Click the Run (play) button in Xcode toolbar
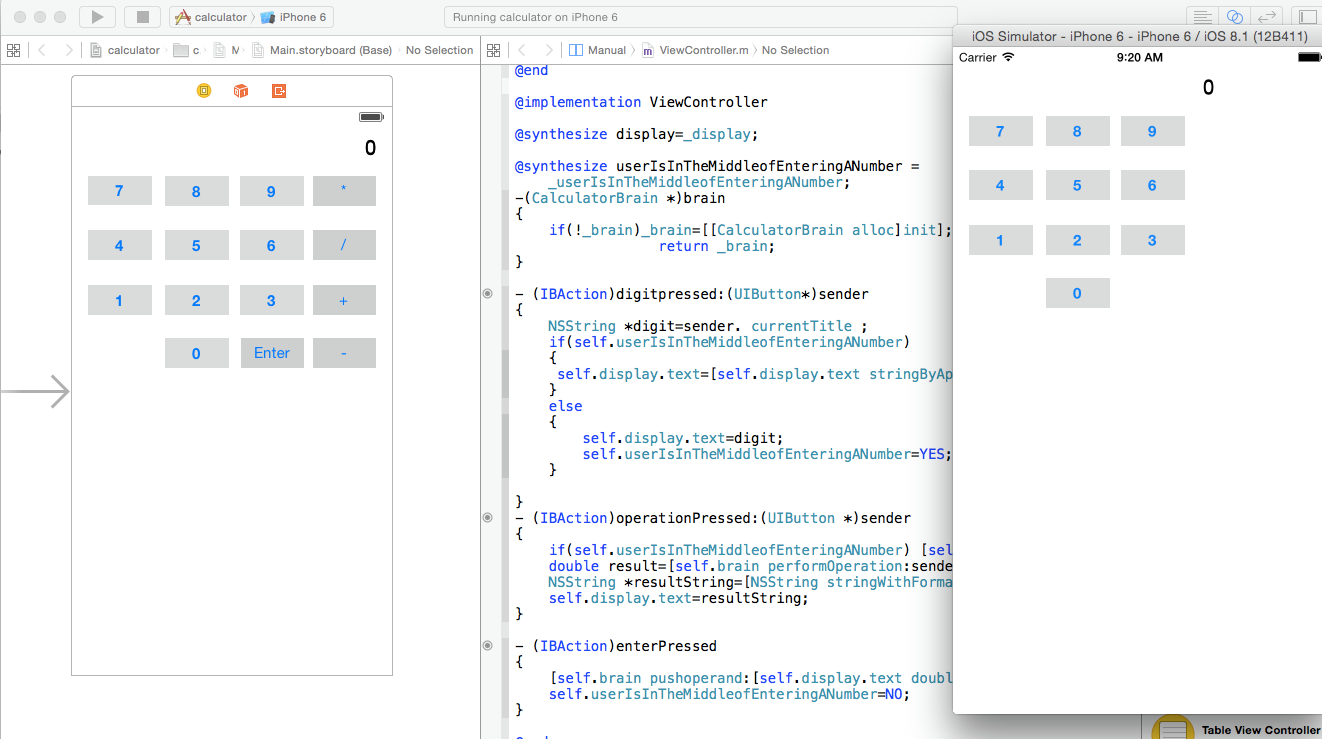Image resolution: width=1322 pixels, height=739 pixels. [97, 17]
